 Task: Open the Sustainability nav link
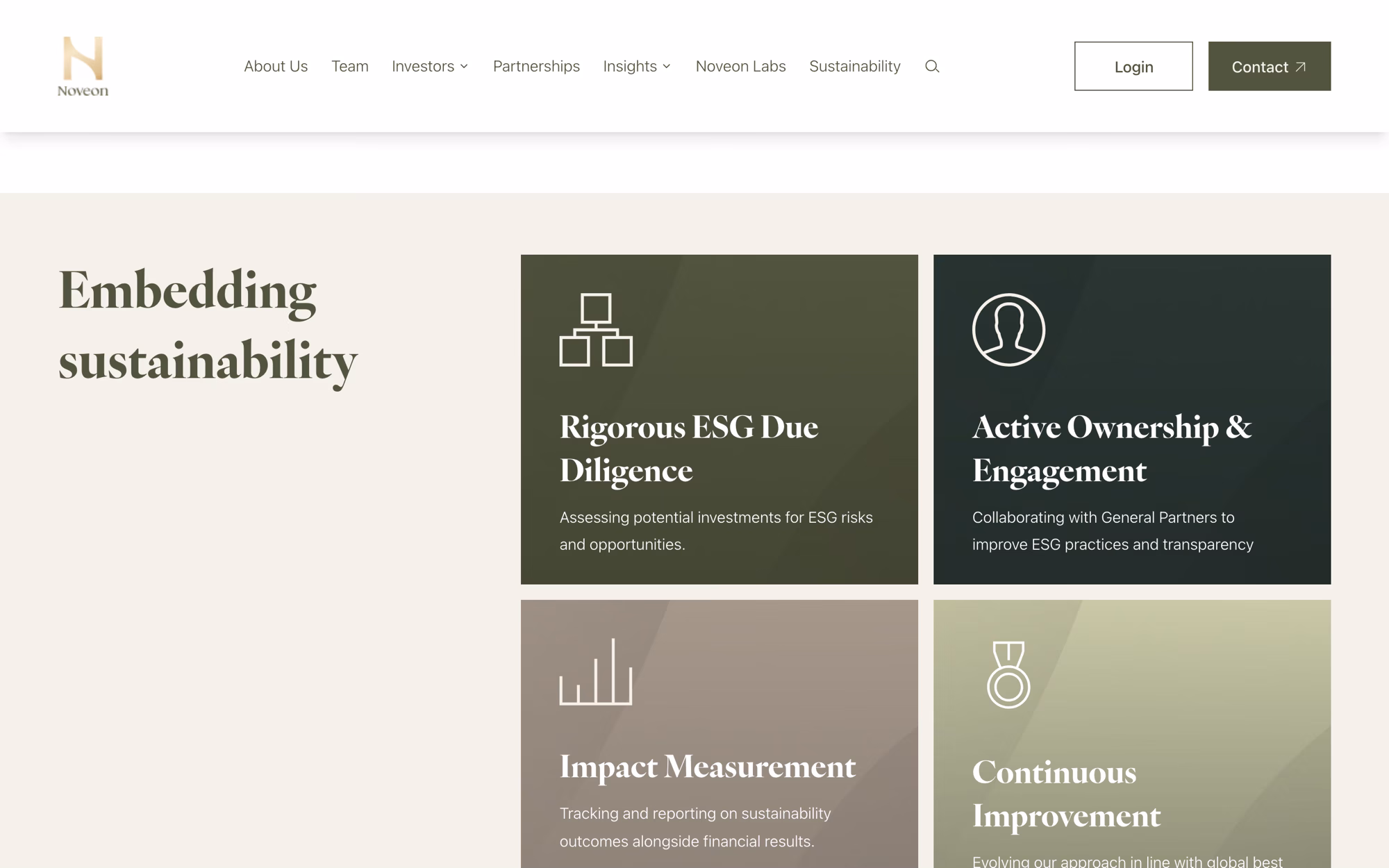(855, 66)
